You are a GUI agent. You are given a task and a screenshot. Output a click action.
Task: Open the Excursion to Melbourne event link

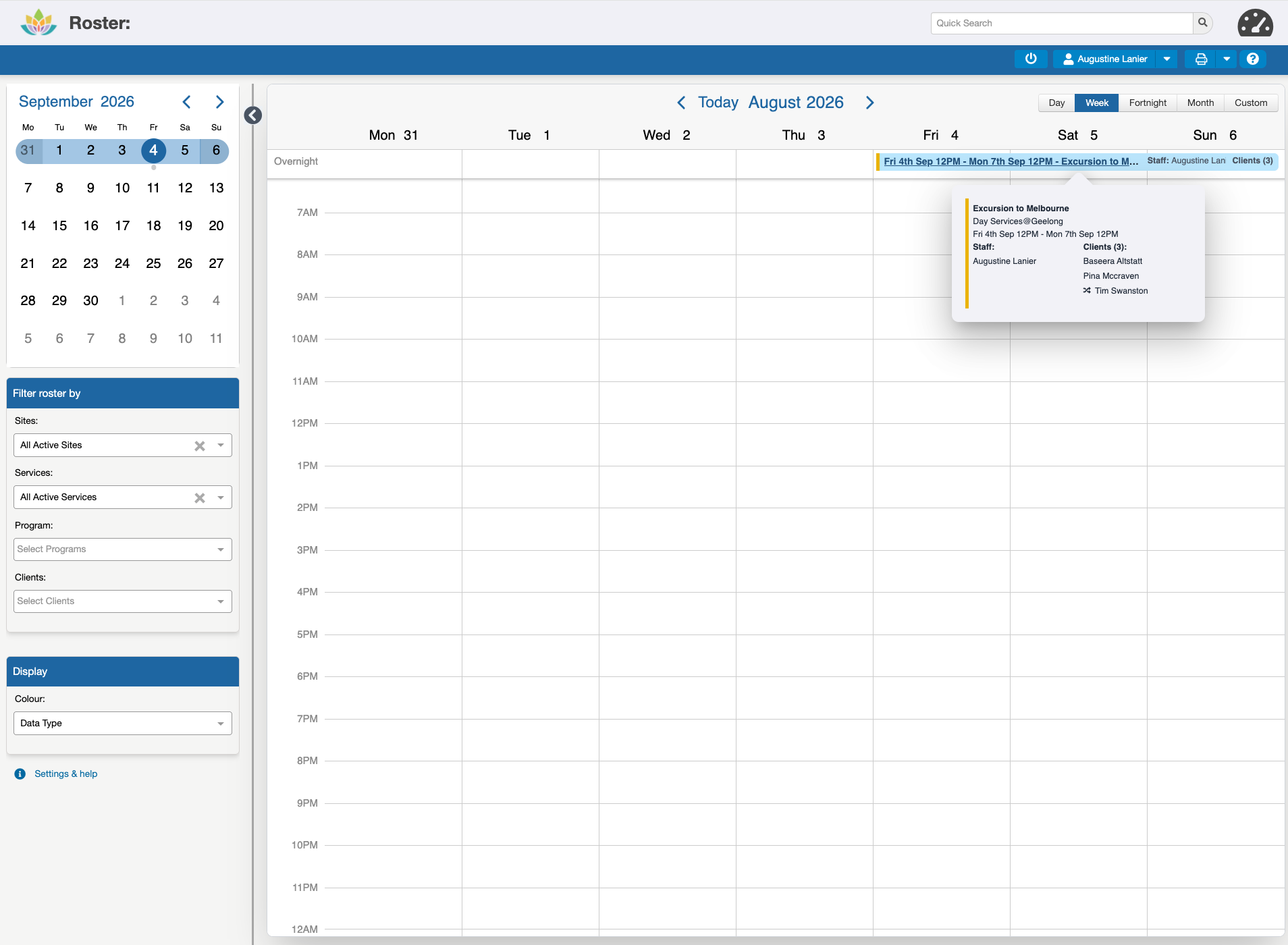pyautogui.click(x=1011, y=161)
